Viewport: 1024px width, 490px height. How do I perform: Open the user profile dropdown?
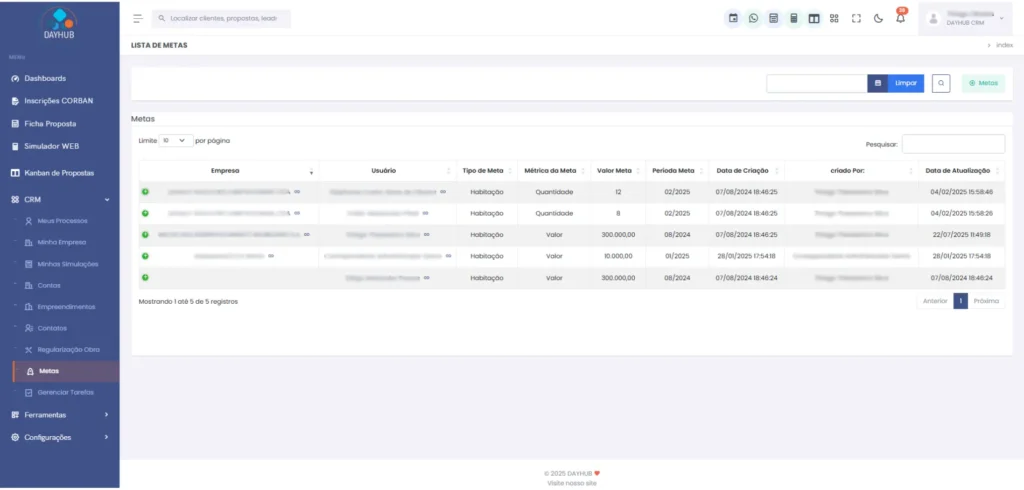pos(968,18)
